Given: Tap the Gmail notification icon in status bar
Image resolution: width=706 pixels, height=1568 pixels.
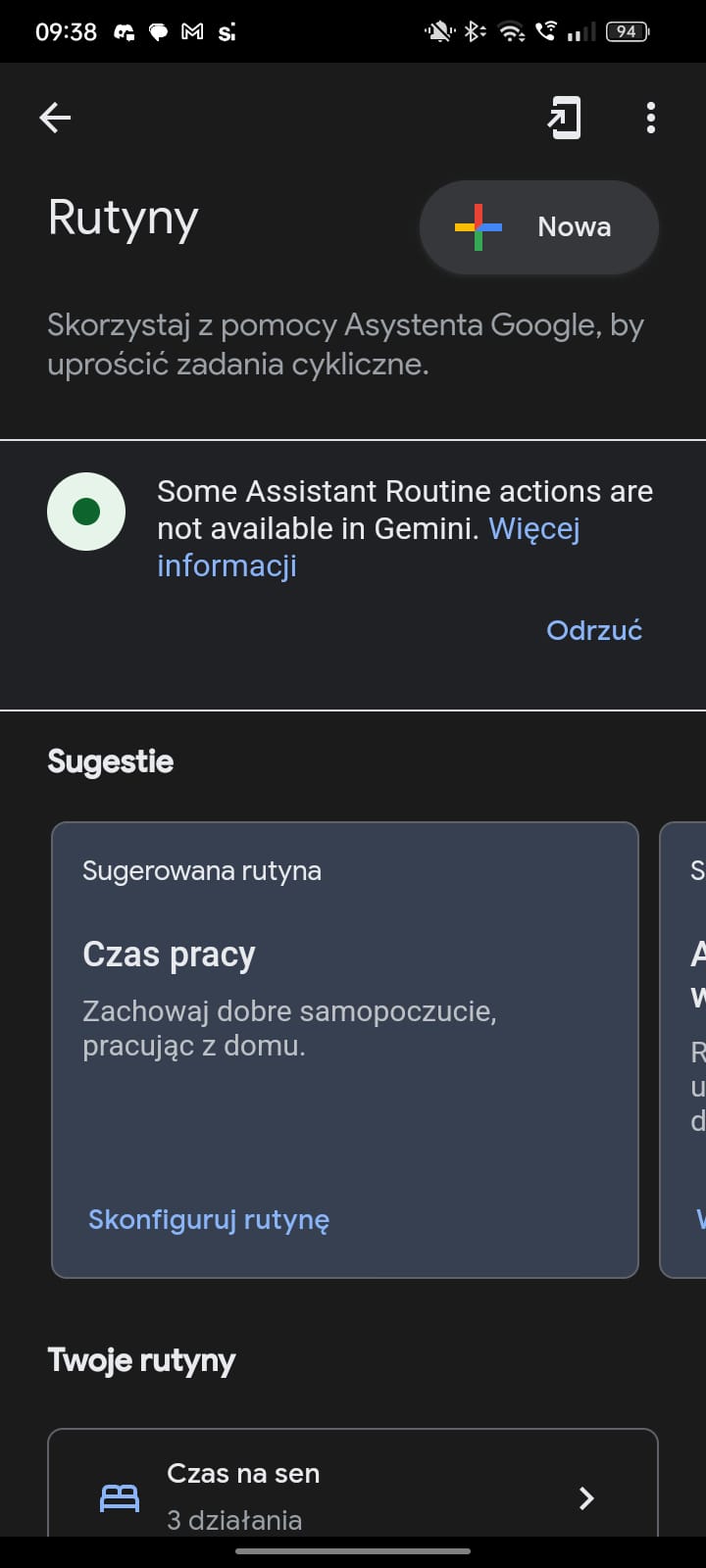Looking at the screenshot, I should (x=192, y=31).
